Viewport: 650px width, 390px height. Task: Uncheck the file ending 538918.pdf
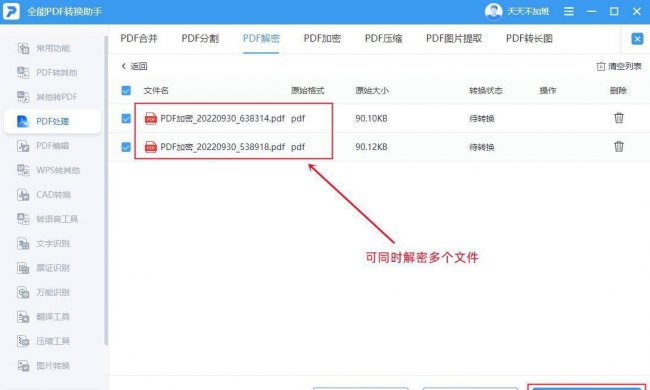(x=126, y=147)
